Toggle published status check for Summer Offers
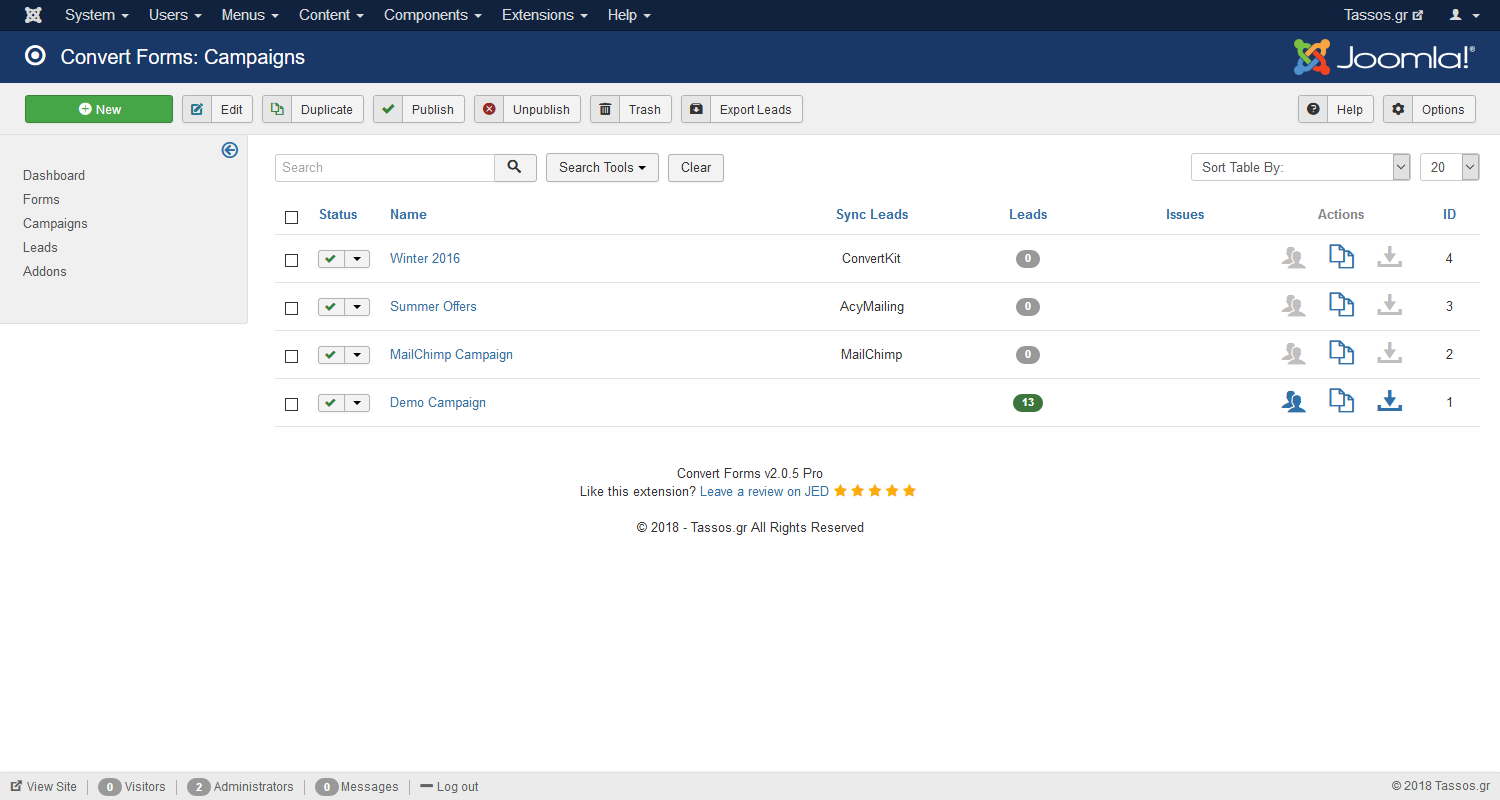The image size is (1500, 800). point(331,307)
